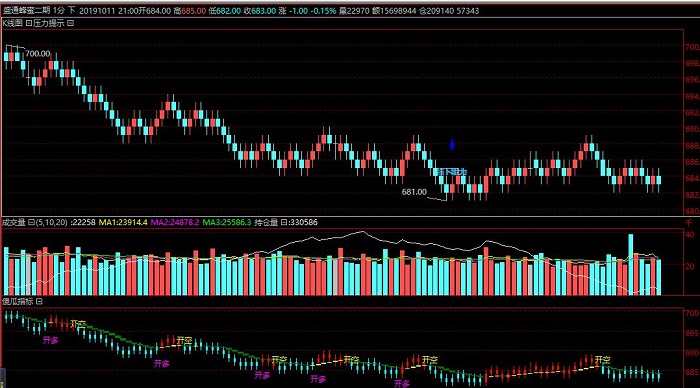Click the change value -1.00
Screen dimensions: 700x388
298,10
